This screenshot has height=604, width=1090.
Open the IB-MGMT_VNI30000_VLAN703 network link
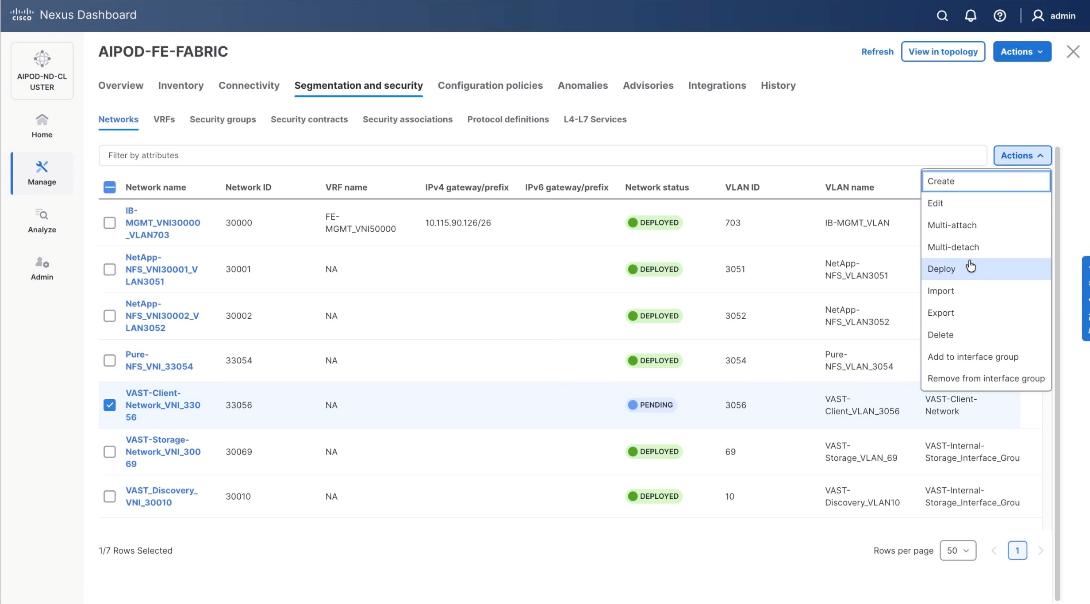pos(162,223)
